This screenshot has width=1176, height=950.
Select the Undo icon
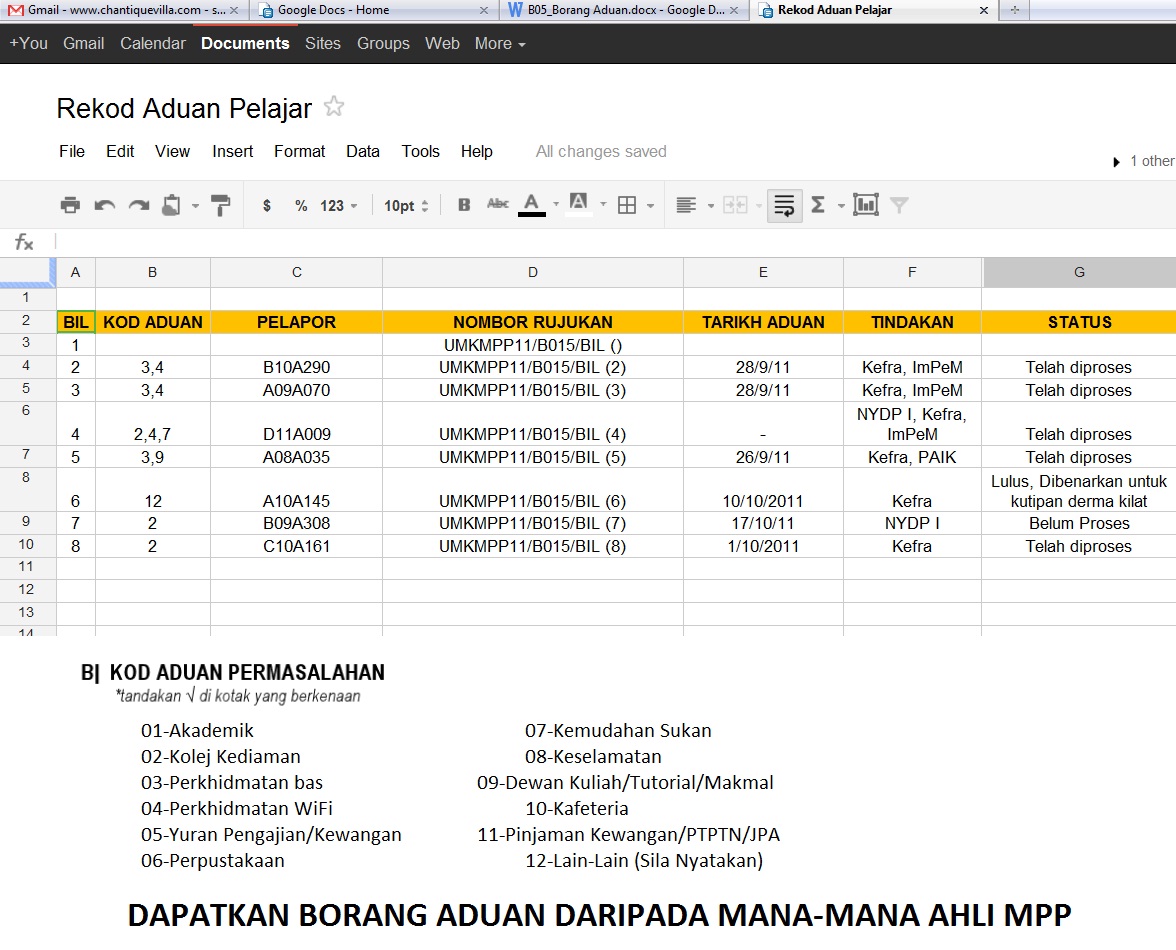click(x=104, y=204)
